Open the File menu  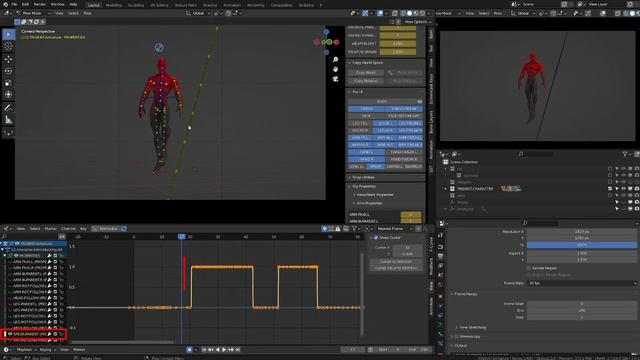(14, 4)
